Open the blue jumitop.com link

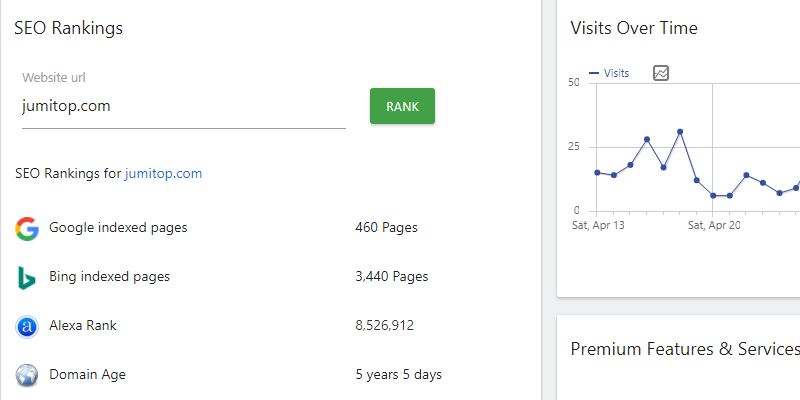[x=163, y=174]
